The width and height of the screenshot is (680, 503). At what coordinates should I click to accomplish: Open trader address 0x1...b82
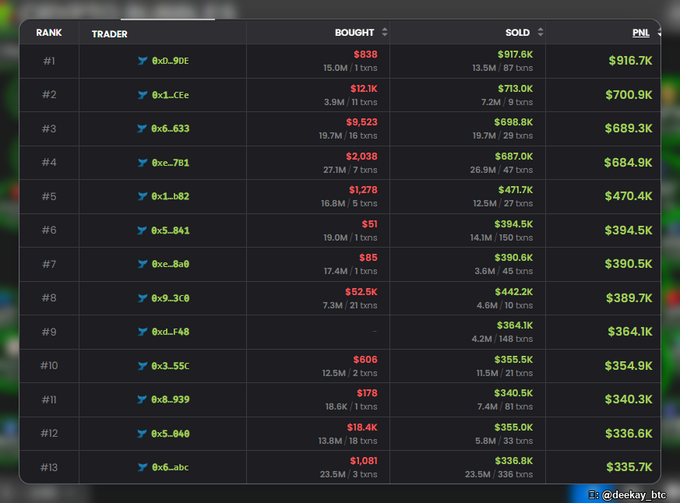170,196
